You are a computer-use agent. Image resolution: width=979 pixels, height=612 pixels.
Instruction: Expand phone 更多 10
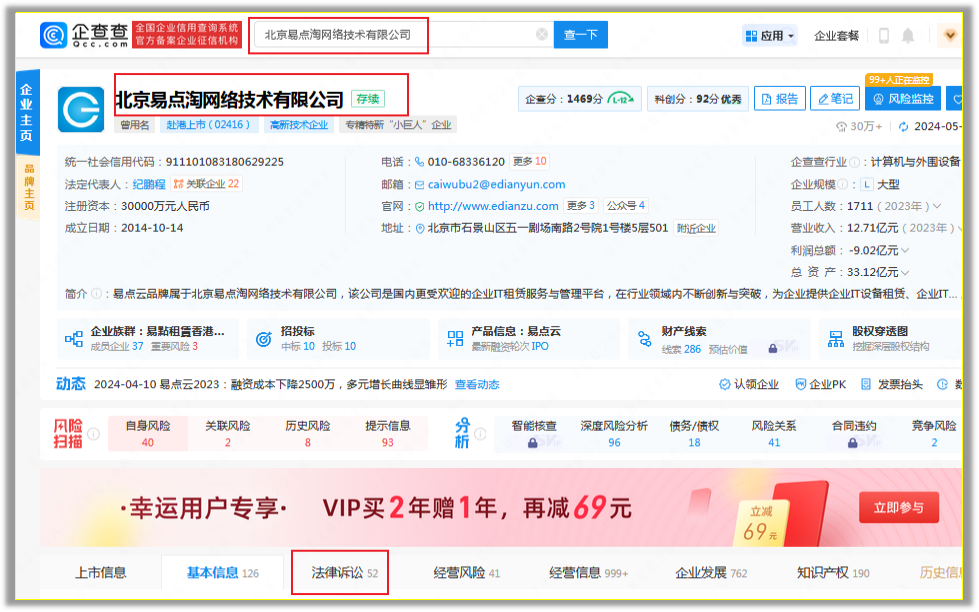[x=529, y=162]
